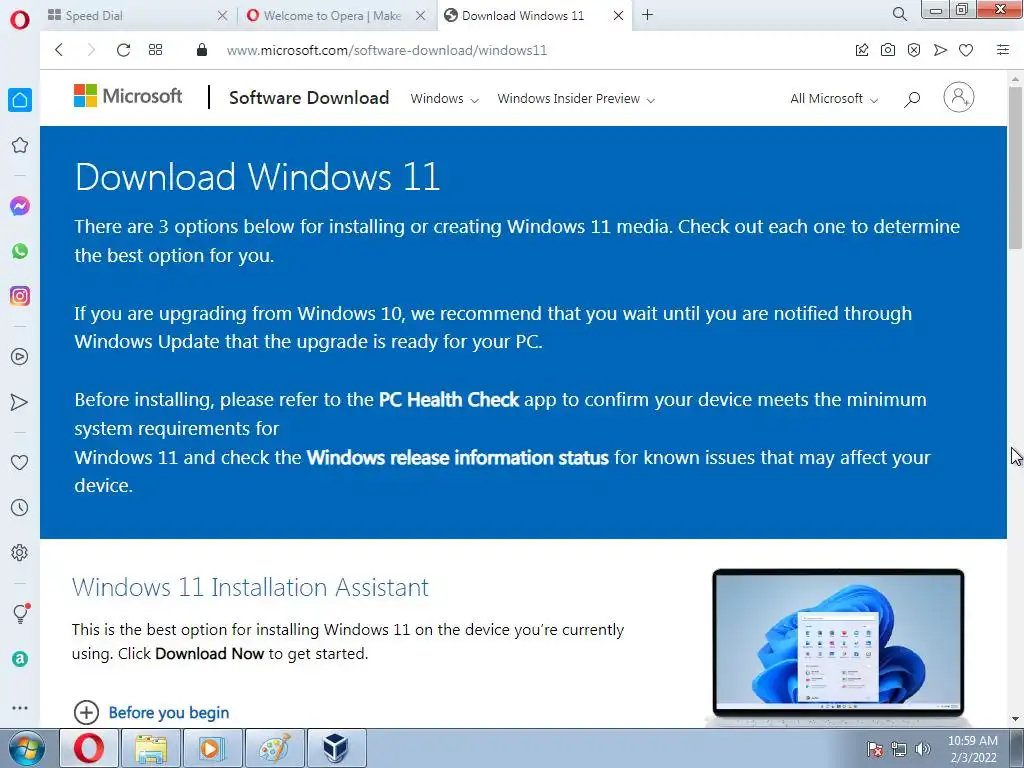Image resolution: width=1024 pixels, height=768 pixels.
Task: Open Bookmarks star in sidebar
Action: (x=20, y=145)
